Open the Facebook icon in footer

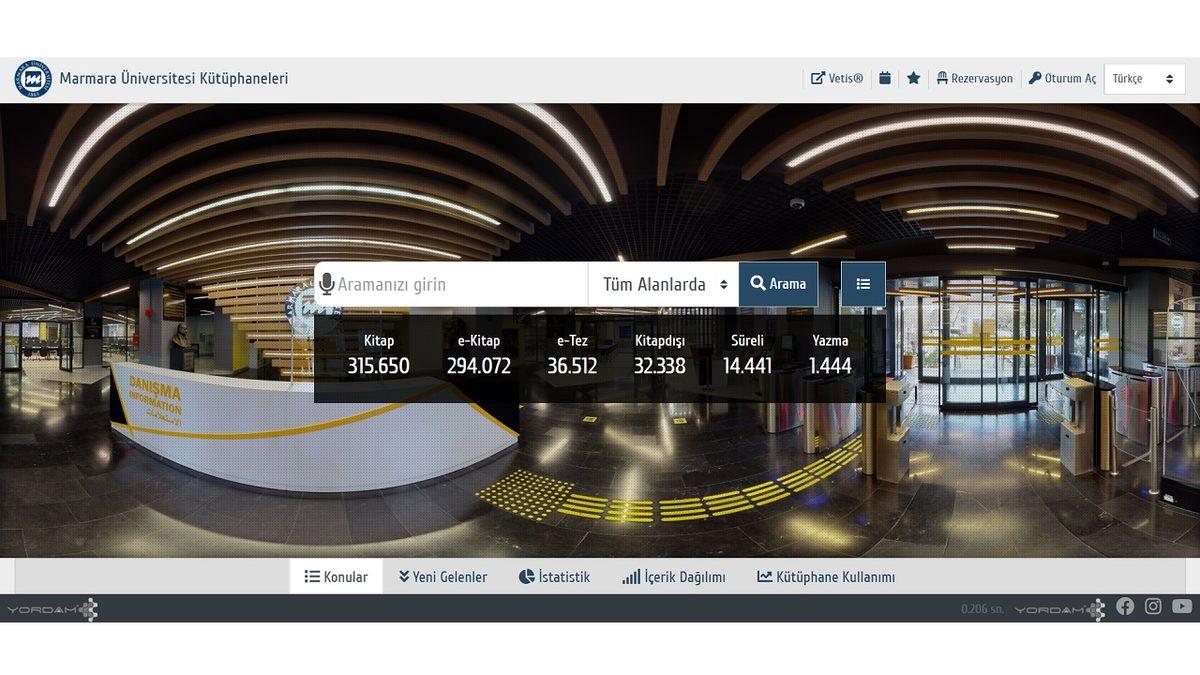(1125, 606)
